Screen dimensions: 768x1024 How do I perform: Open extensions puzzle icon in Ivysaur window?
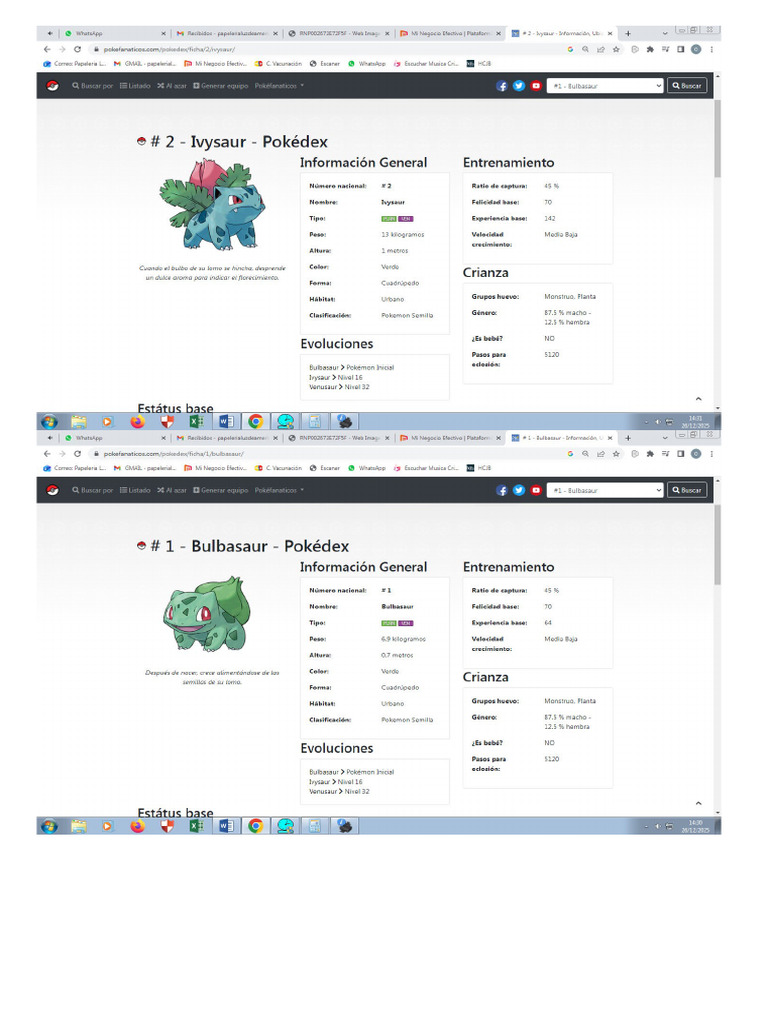[650, 49]
